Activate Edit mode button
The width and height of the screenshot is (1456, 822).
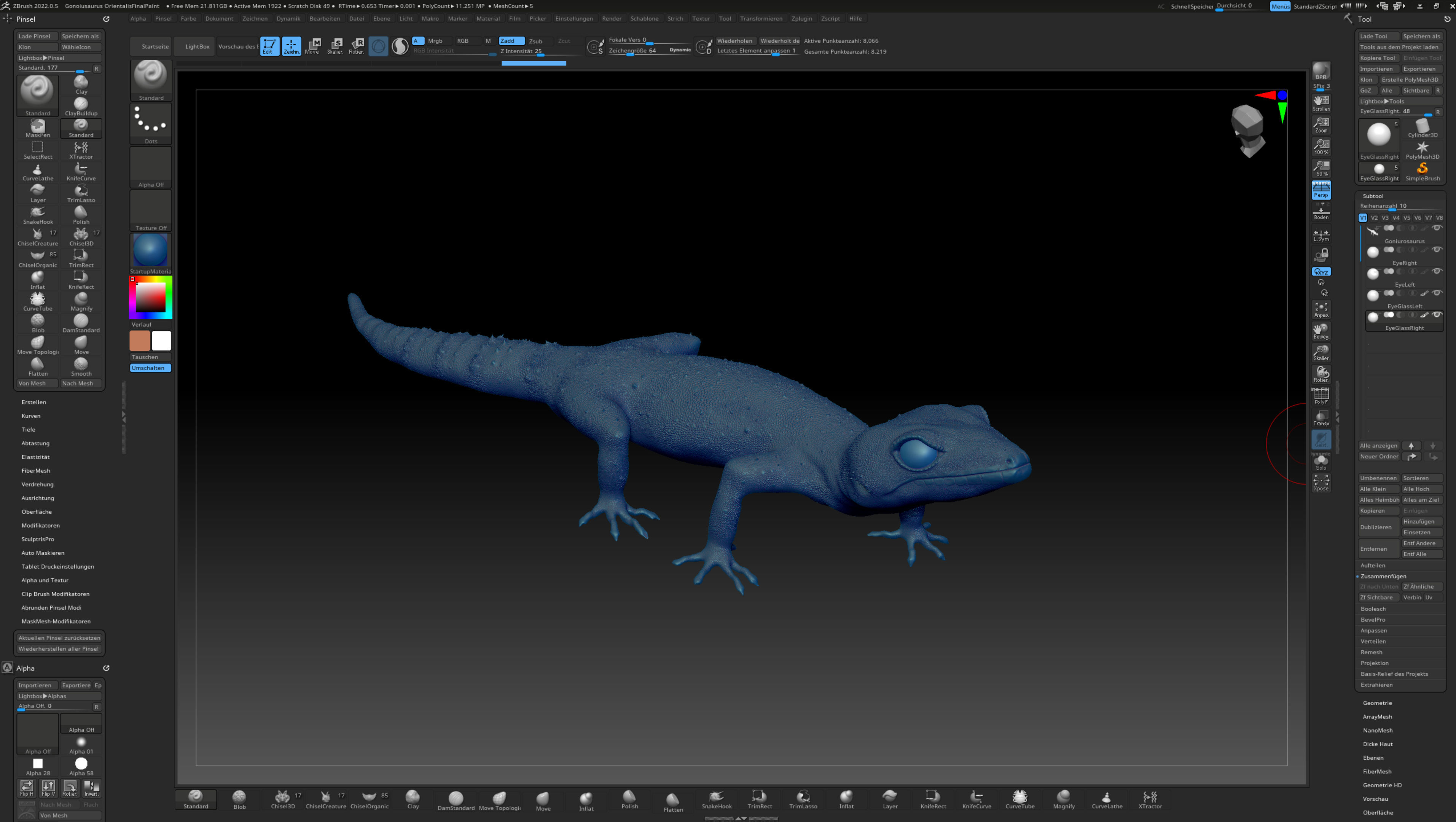tap(269, 46)
